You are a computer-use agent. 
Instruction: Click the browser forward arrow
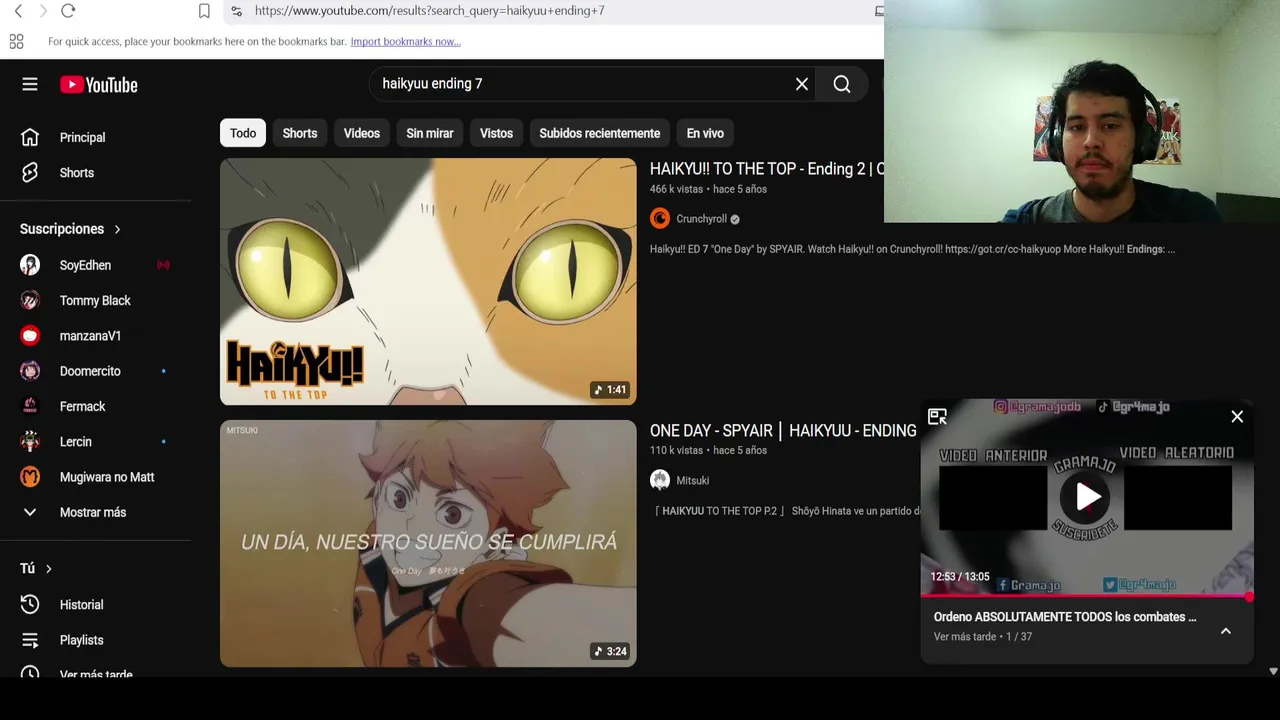pyautogui.click(x=42, y=11)
